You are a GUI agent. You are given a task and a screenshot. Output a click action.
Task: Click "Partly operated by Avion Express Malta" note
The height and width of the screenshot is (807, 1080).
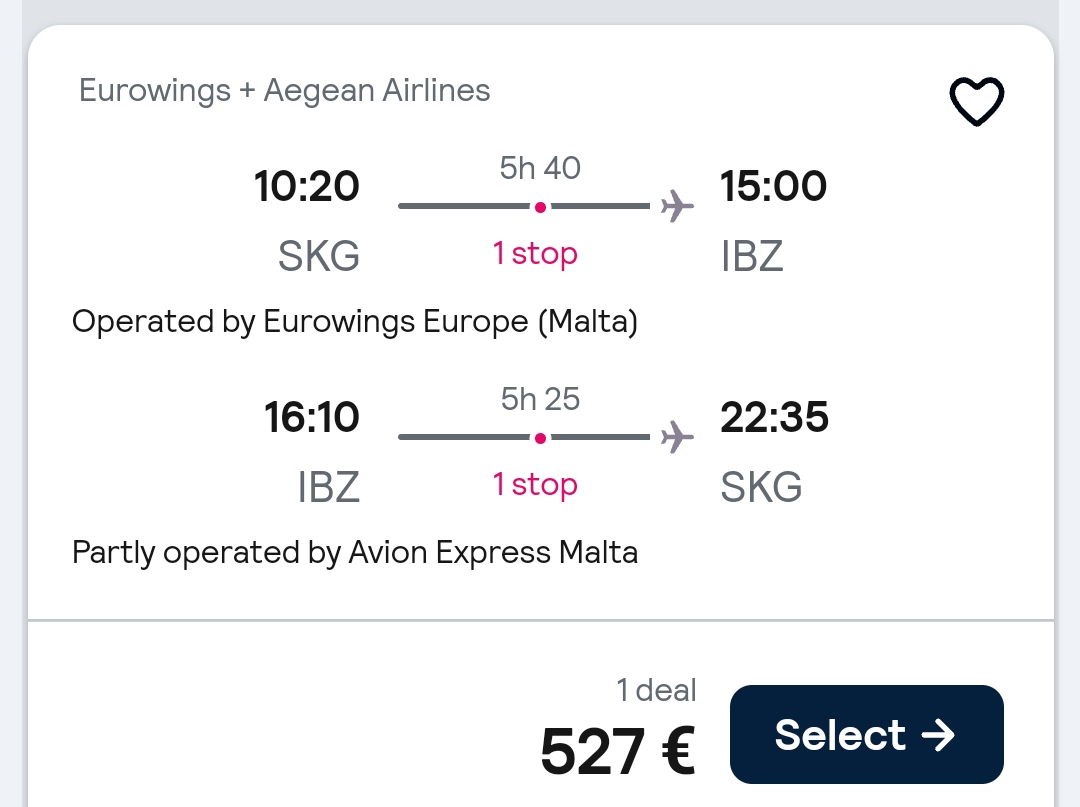(x=355, y=553)
